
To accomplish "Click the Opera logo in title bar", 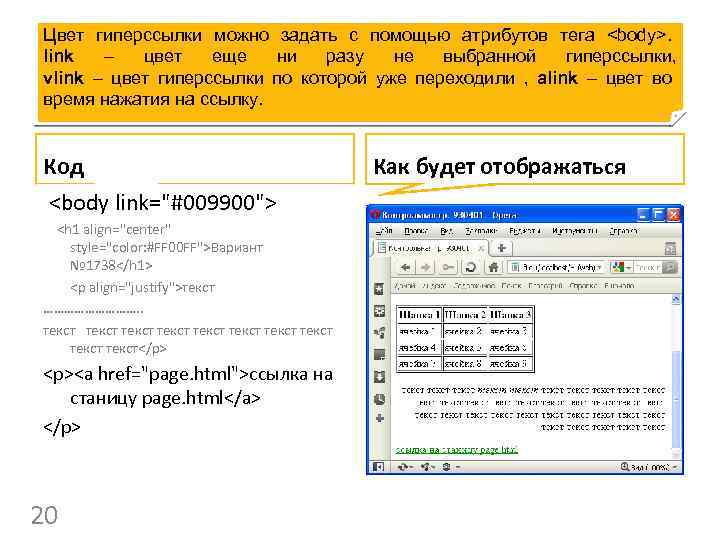I will [375, 215].
